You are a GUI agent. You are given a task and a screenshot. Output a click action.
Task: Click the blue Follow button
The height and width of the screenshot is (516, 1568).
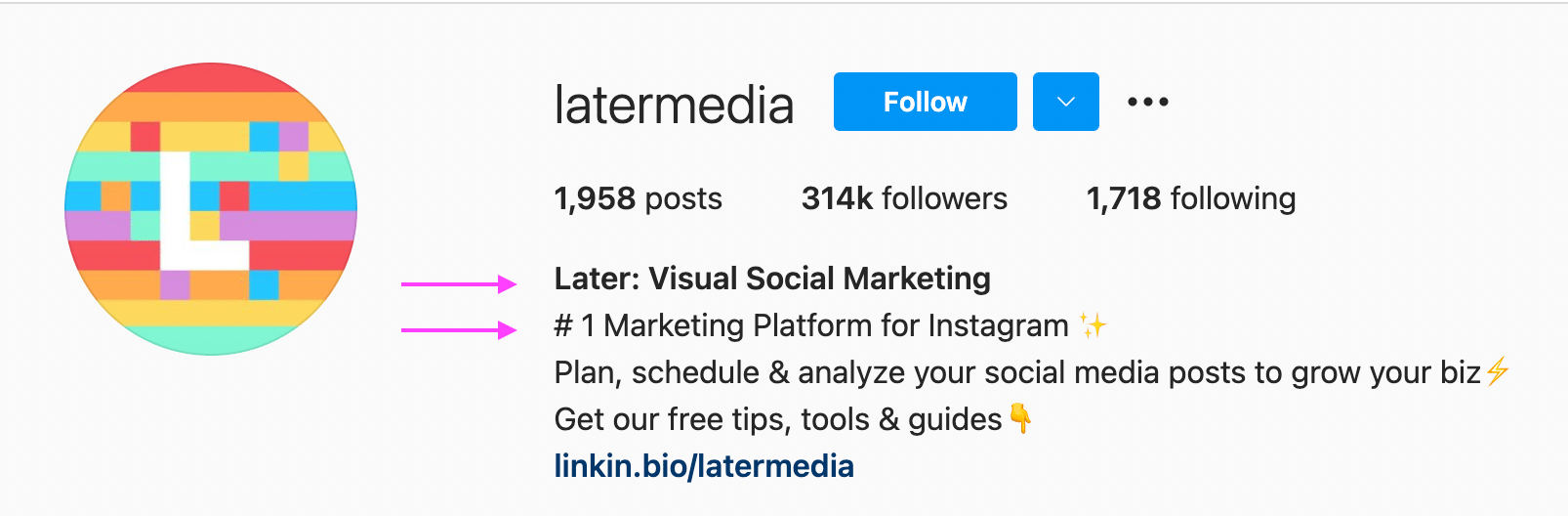[x=925, y=102]
